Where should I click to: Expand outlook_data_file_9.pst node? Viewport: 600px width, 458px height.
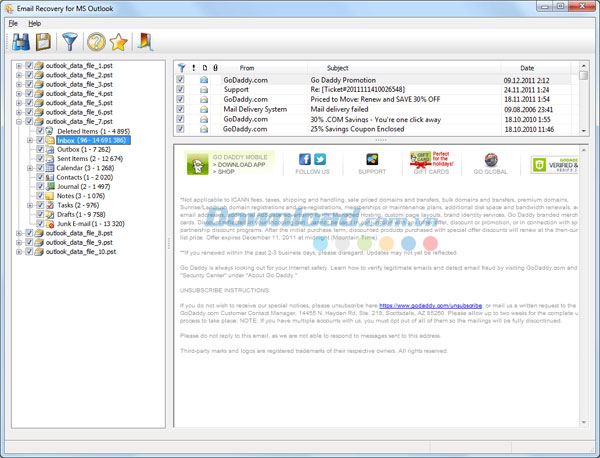click(x=19, y=242)
